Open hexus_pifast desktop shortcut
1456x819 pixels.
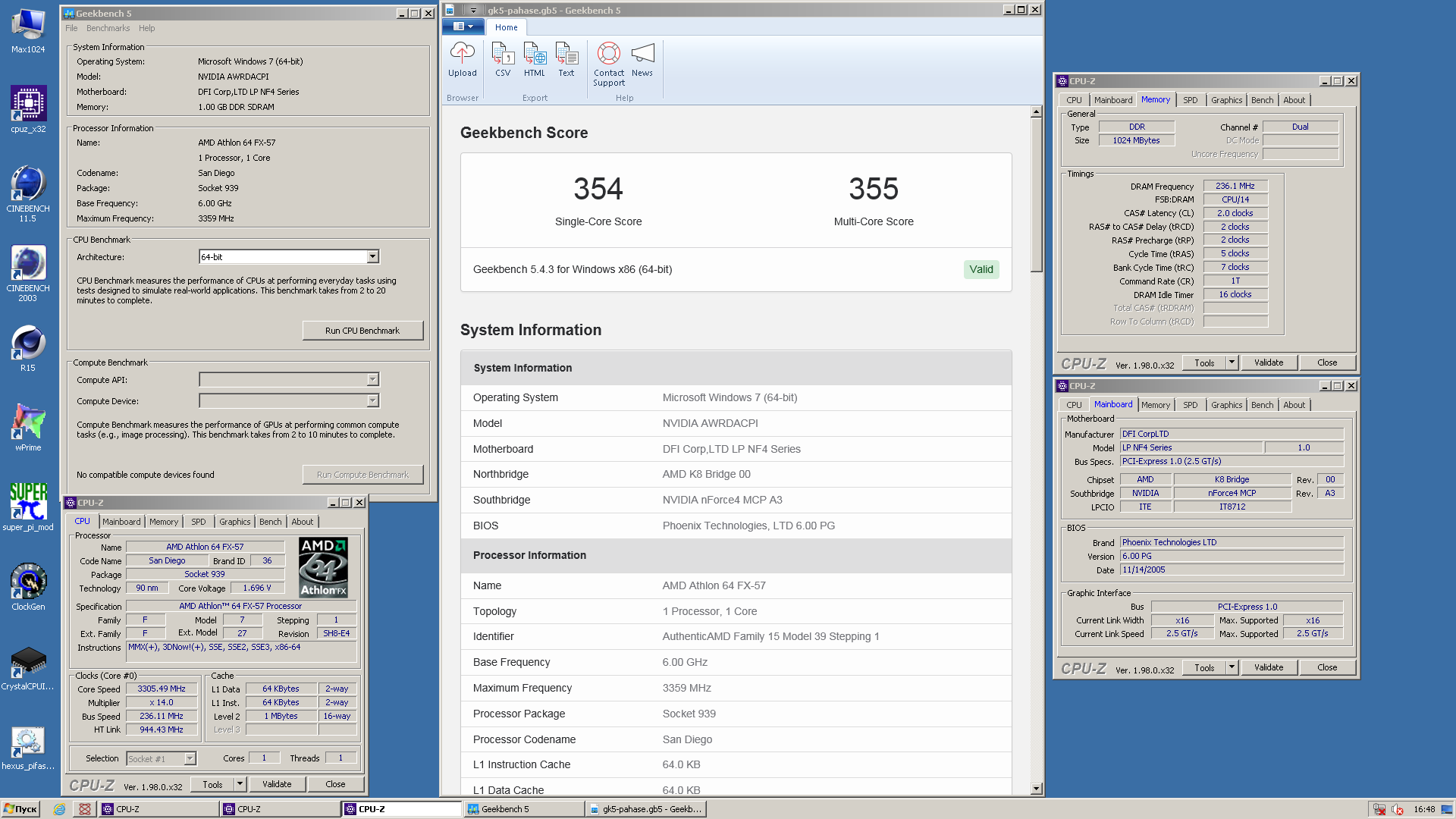pos(28,748)
